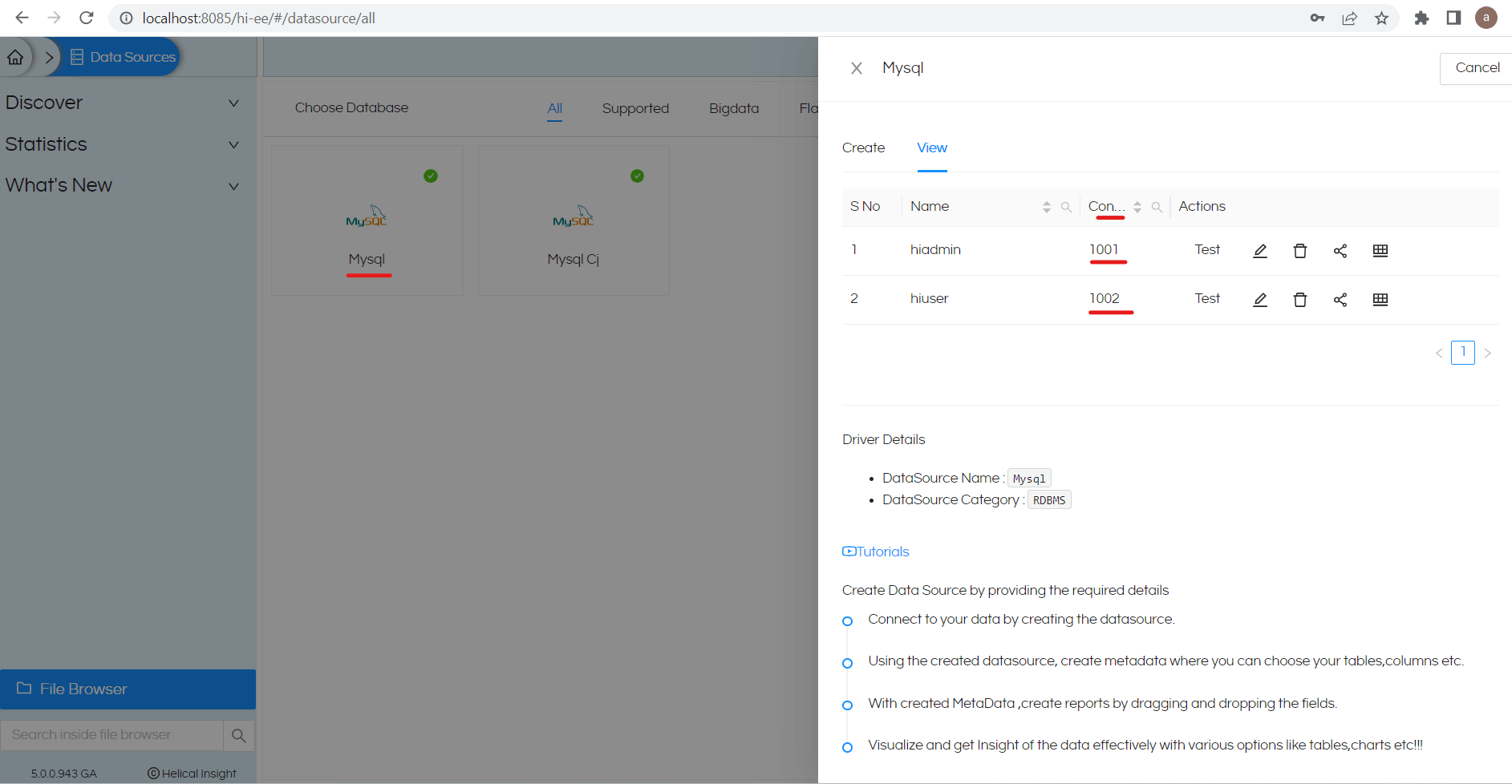Sort the Name column
This screenshot has height=784, width=1512.
[1047, 207]
